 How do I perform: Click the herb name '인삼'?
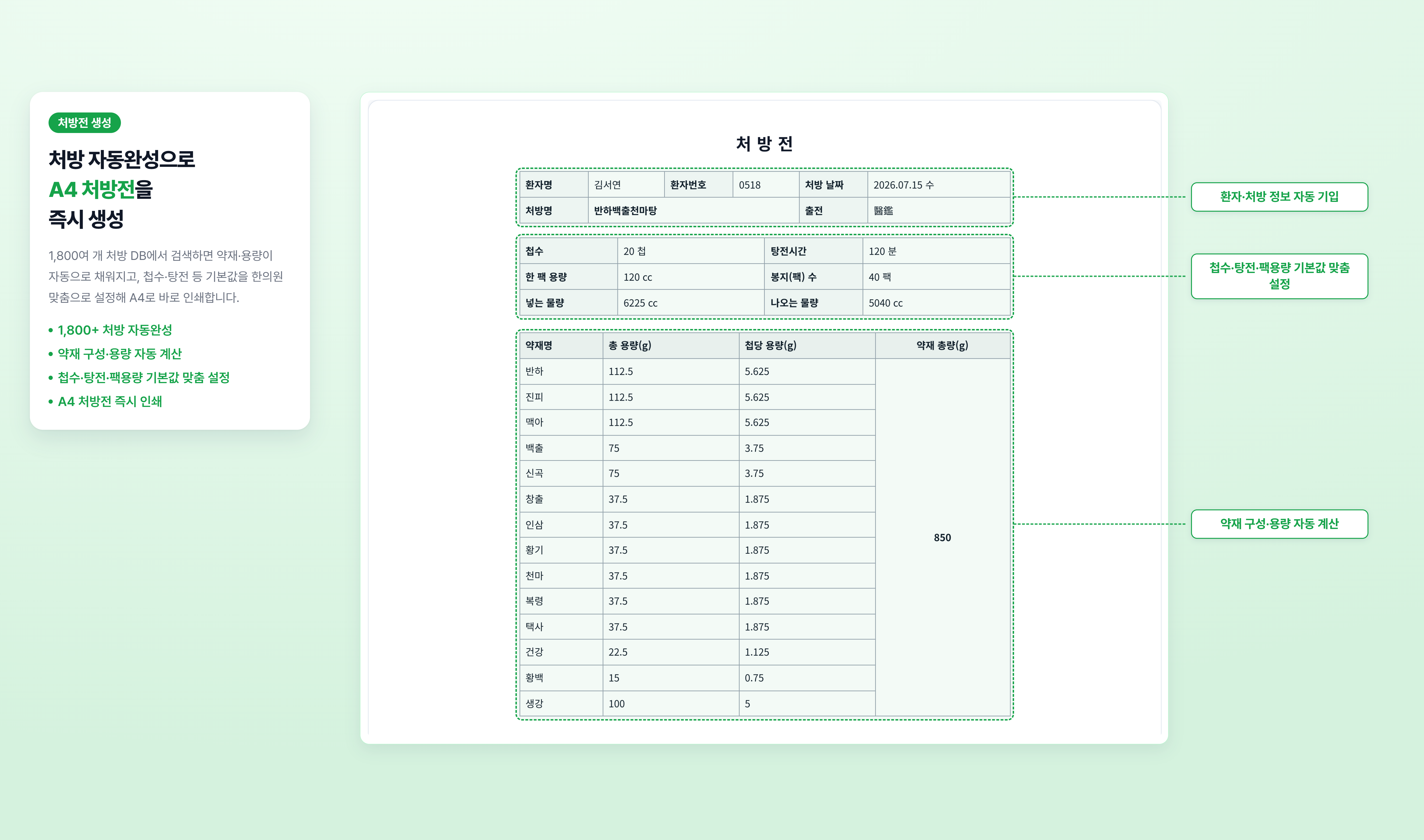535,525
